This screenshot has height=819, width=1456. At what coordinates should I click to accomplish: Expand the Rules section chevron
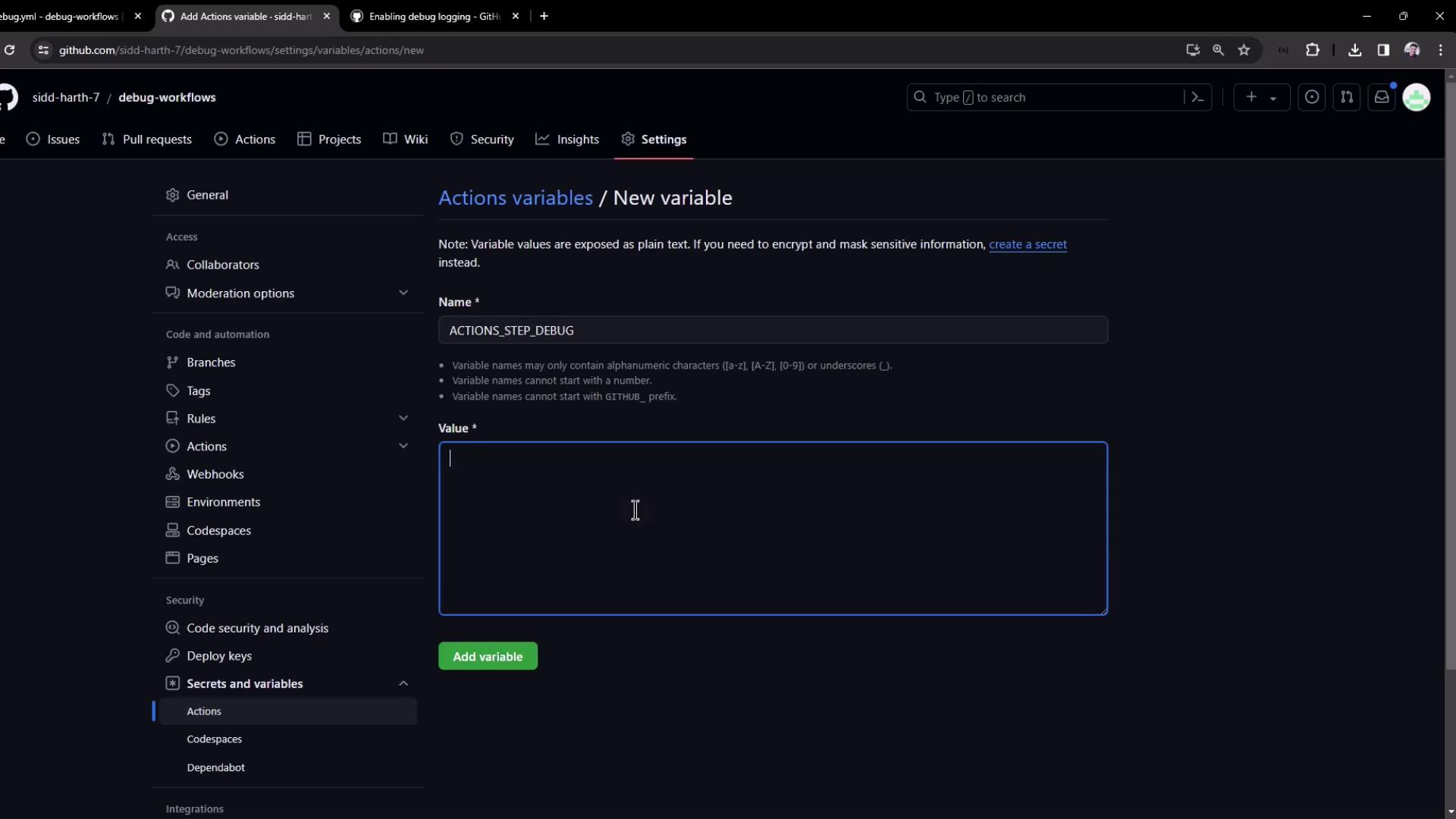click(x=403, y=418)
